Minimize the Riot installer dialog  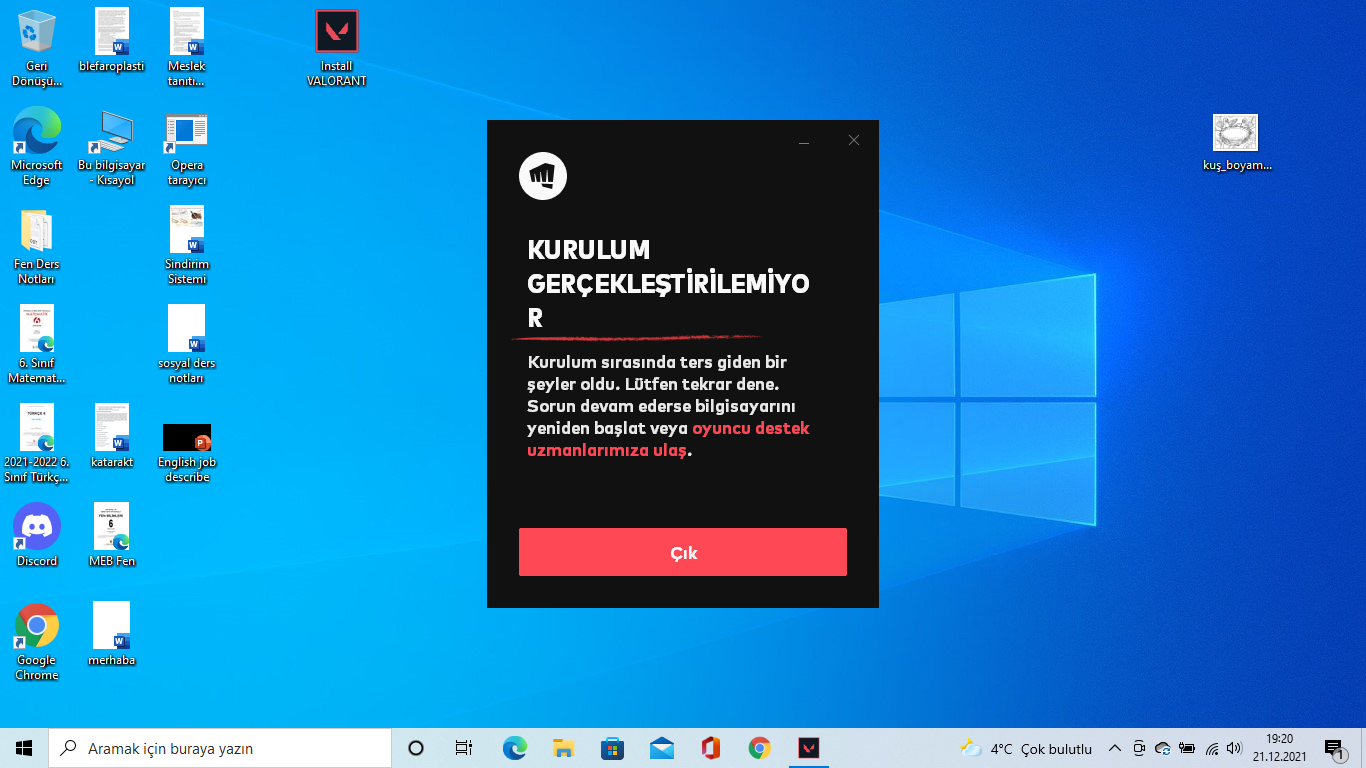(x=804, y=141)
